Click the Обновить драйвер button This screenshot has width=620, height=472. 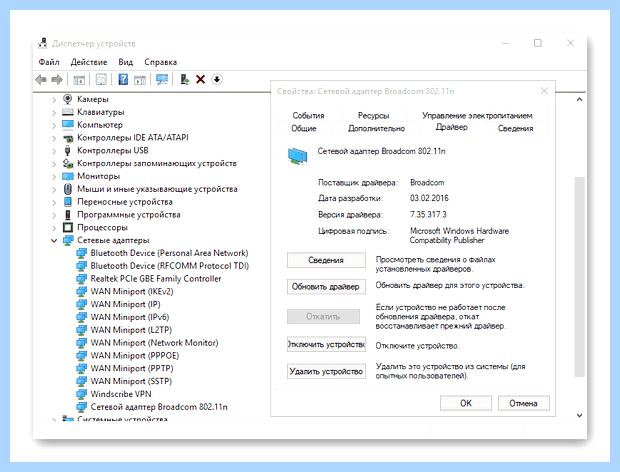tap(326, 287)
